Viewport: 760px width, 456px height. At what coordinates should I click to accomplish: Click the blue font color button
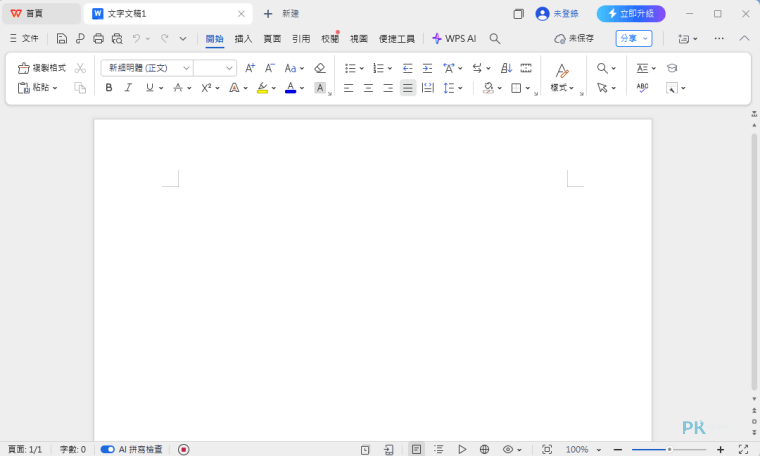click(x=290, y=88)
